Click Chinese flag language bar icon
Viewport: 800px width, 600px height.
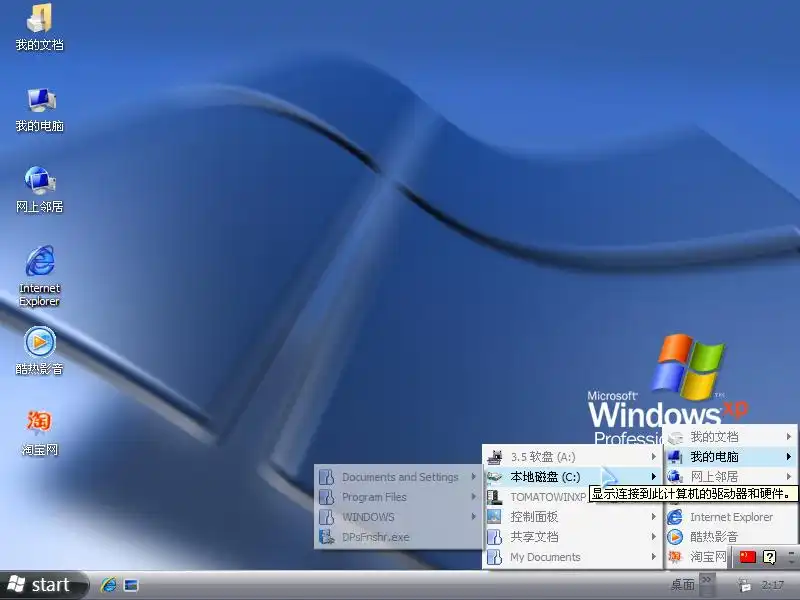[x=747, y=557]
